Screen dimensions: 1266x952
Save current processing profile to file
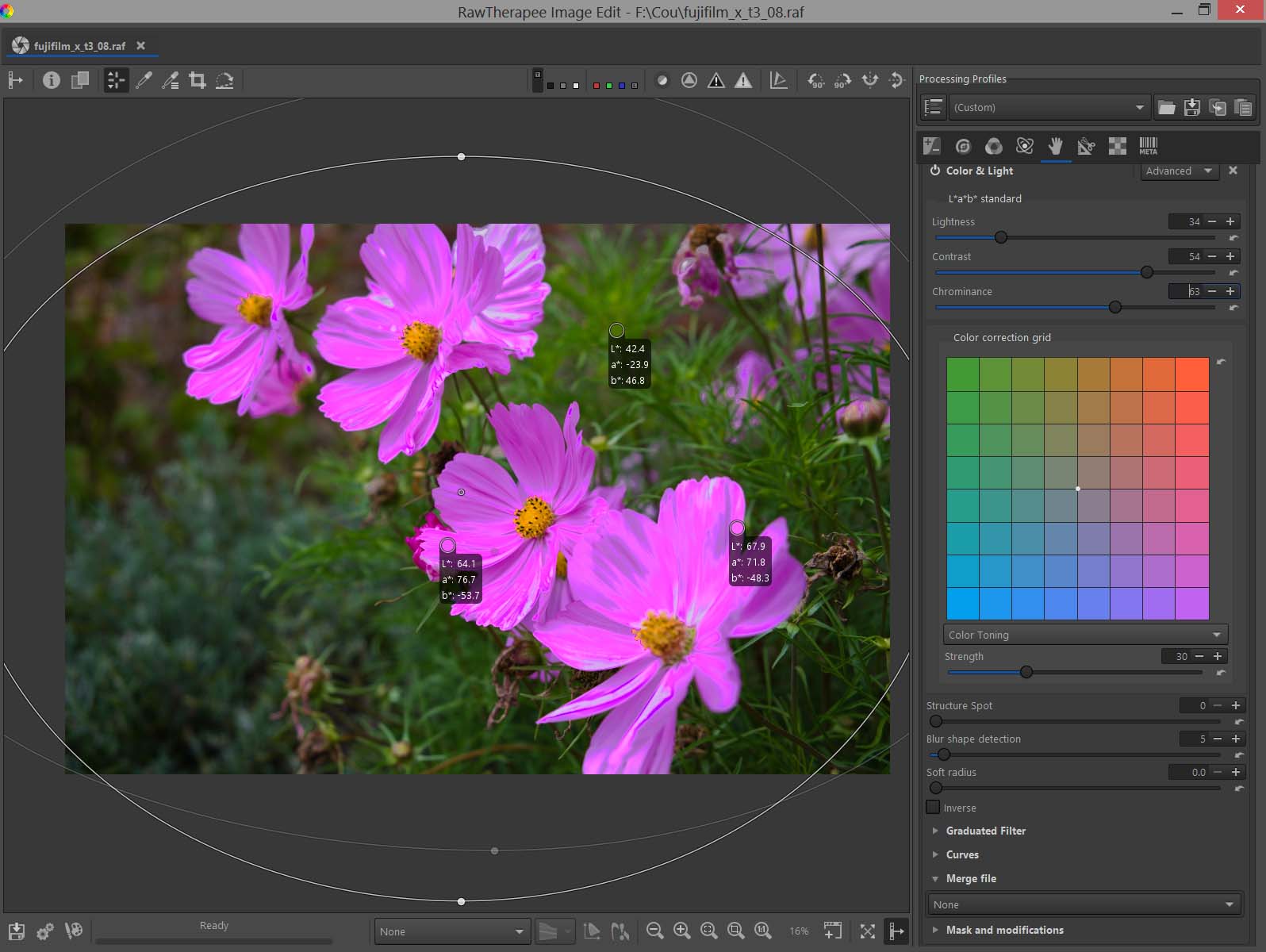point(1191,108)
